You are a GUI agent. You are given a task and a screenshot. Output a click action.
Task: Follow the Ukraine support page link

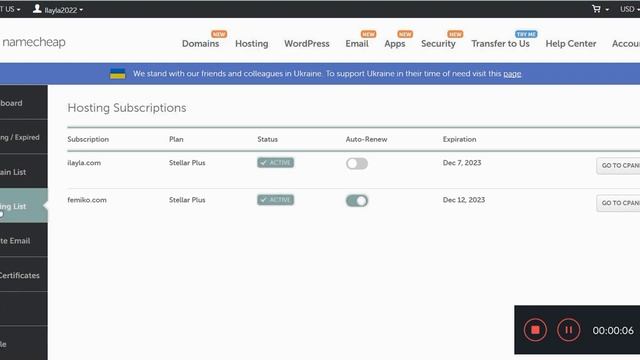pos(512,74)
